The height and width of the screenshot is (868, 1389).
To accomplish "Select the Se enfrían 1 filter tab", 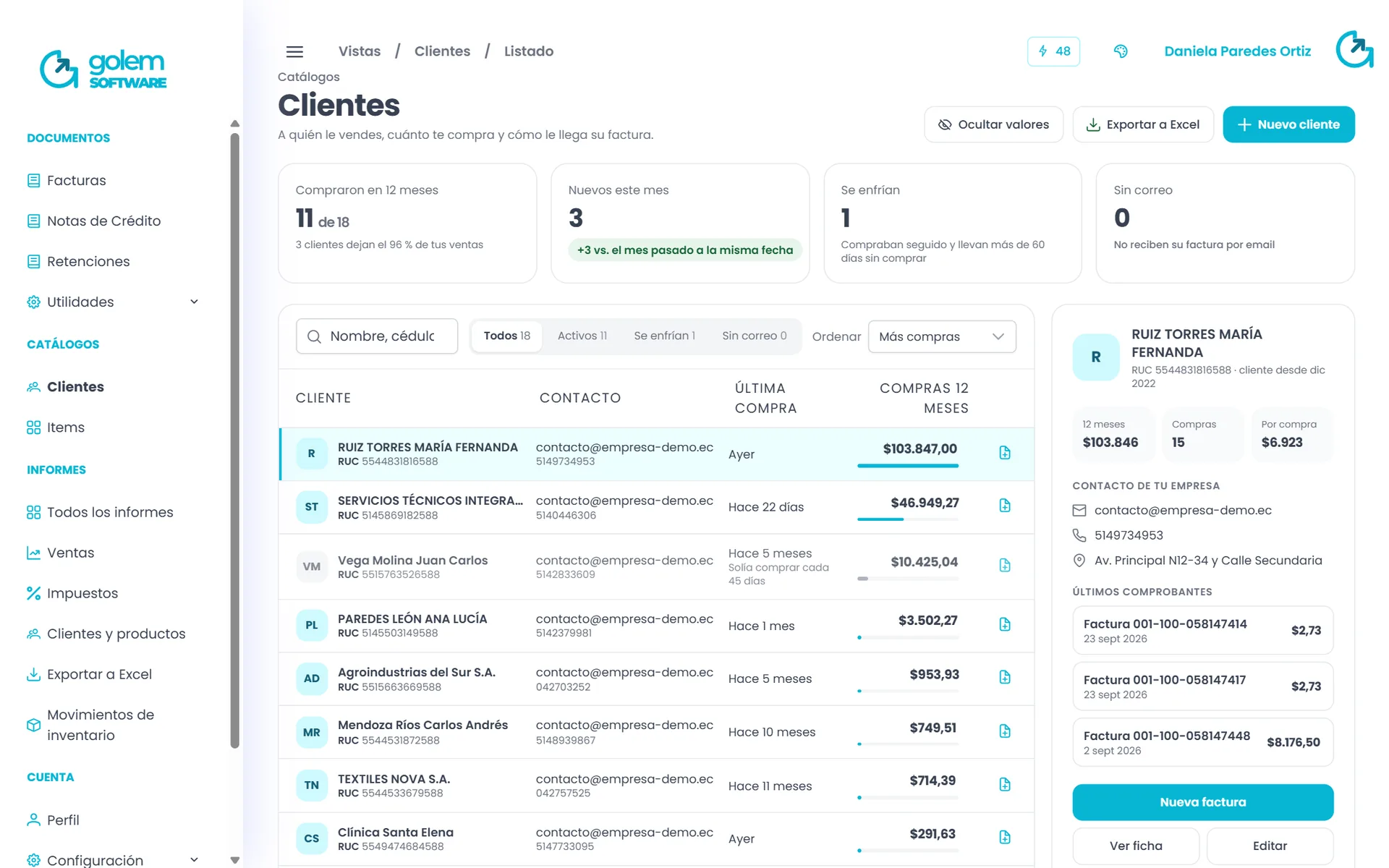I will pos(664,336).
